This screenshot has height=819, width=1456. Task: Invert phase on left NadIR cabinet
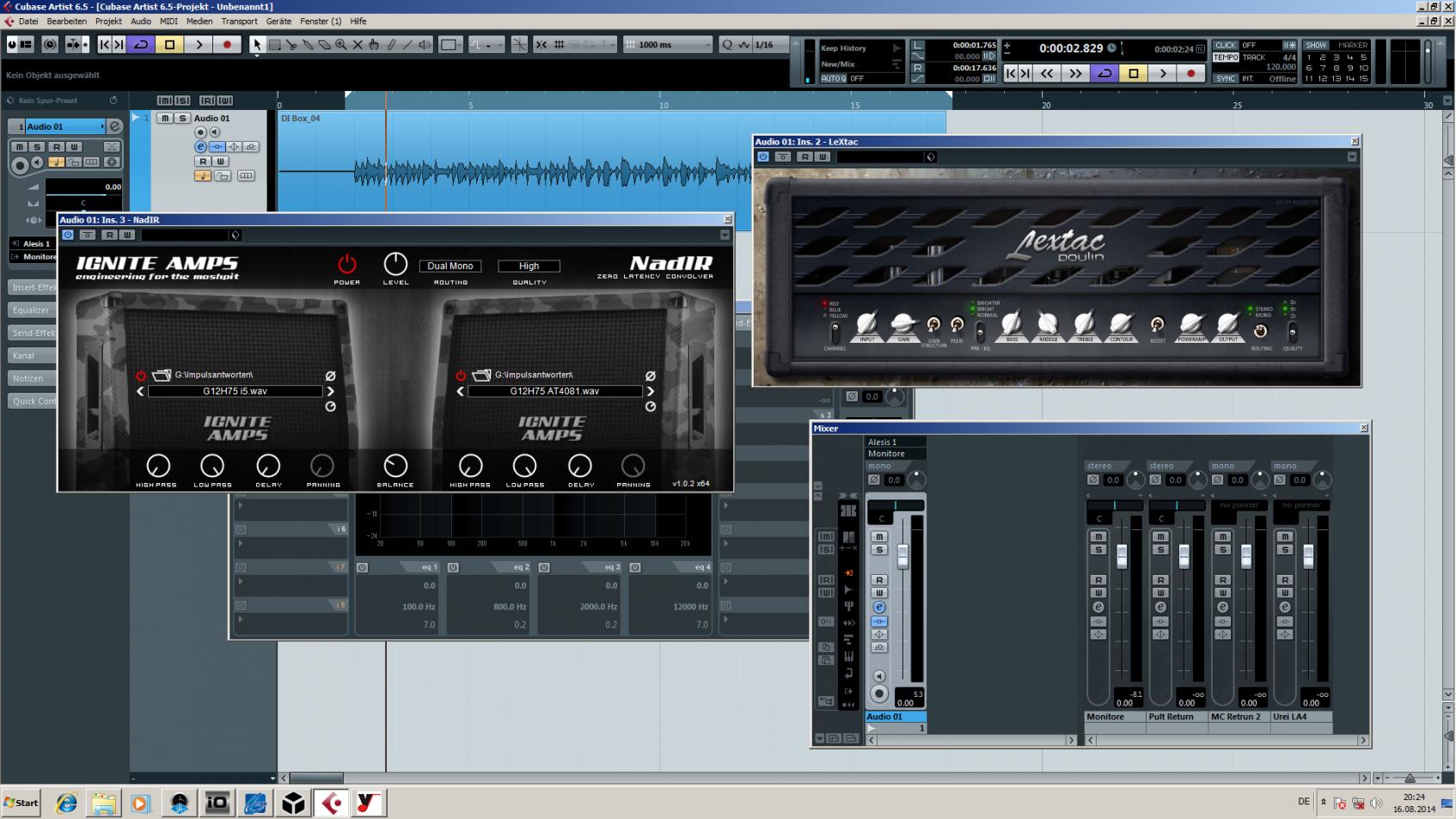[x=330, y=376]
